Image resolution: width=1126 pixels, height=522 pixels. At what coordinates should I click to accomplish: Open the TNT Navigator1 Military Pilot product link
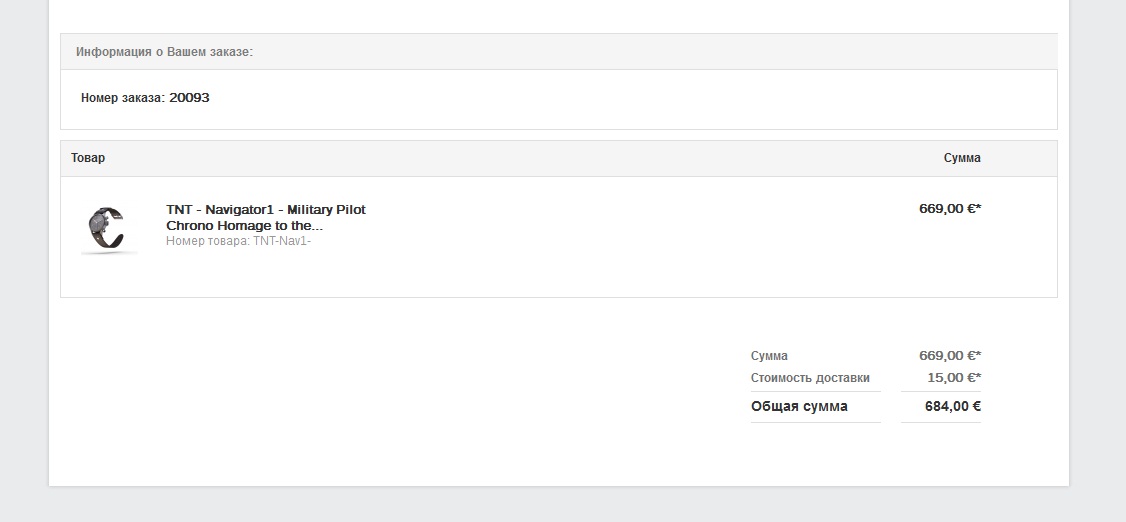(266, 218)
